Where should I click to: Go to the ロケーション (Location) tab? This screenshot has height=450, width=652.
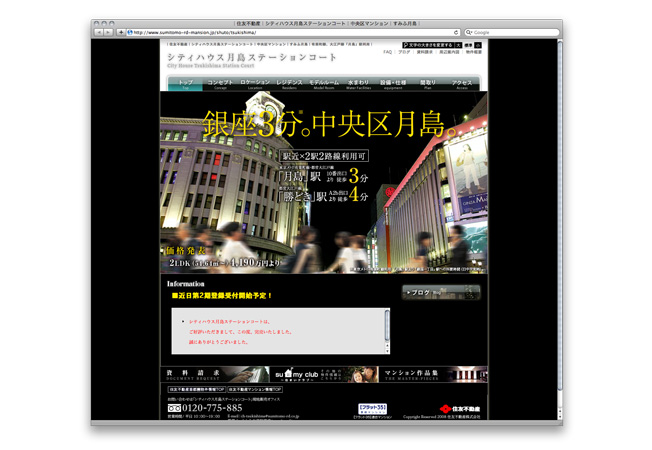[254, 84]
